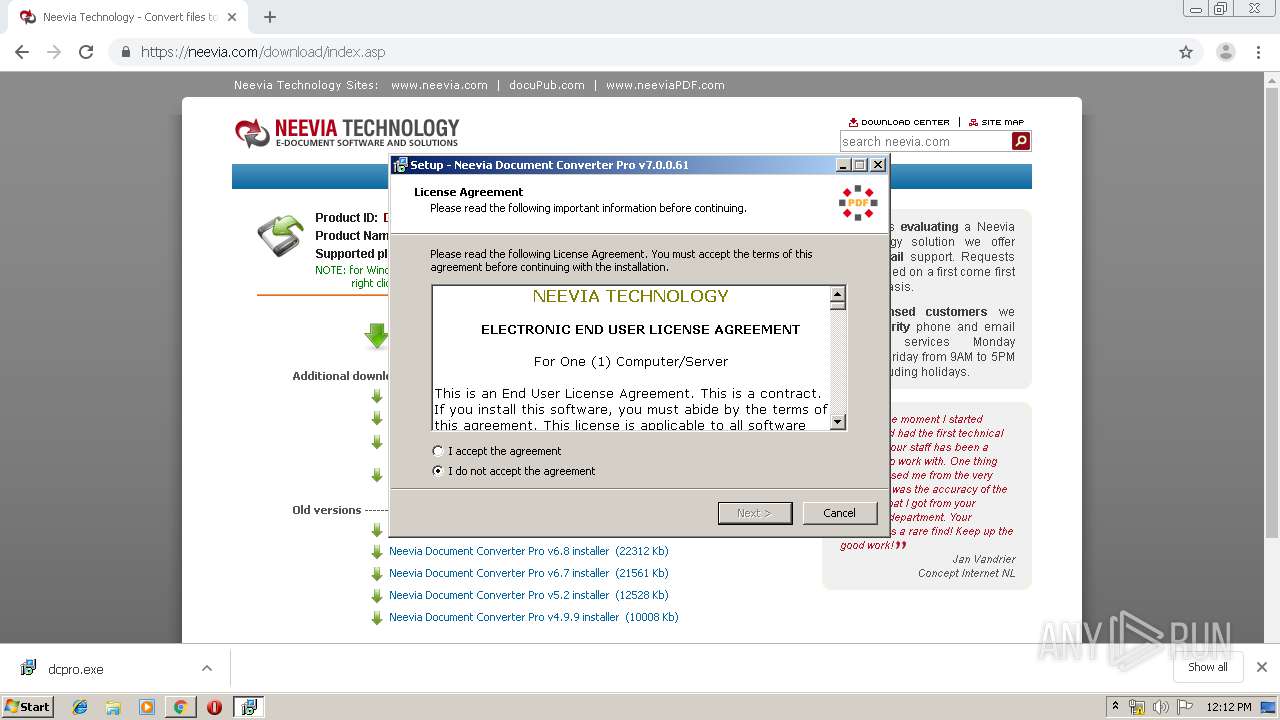The height and width of the screenshot is (720, 1280).
Task: Open the Chrome profile avatar menu
Action: point(1226,52)
